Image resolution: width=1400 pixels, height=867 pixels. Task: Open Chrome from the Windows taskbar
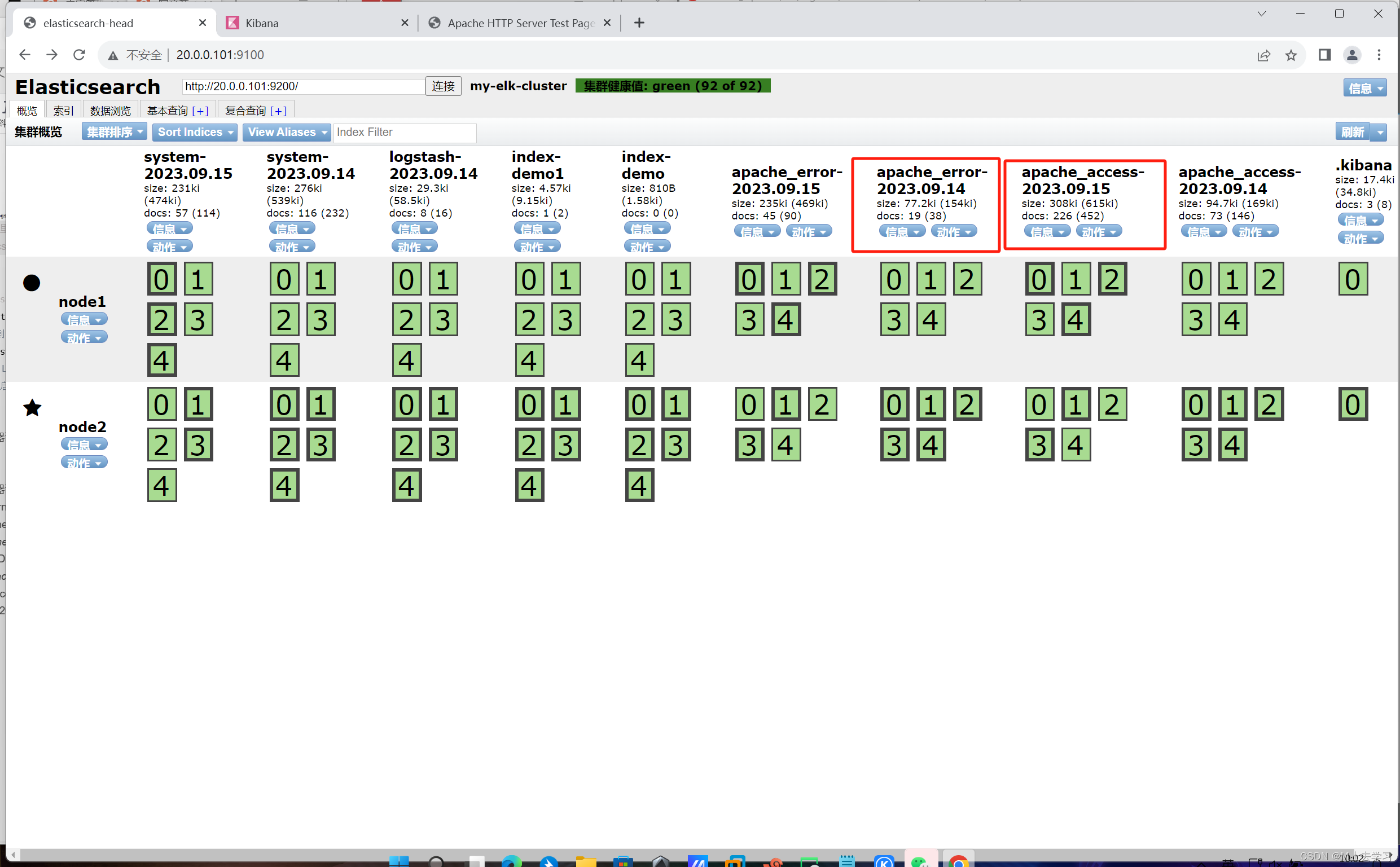[x=958, y=861]
